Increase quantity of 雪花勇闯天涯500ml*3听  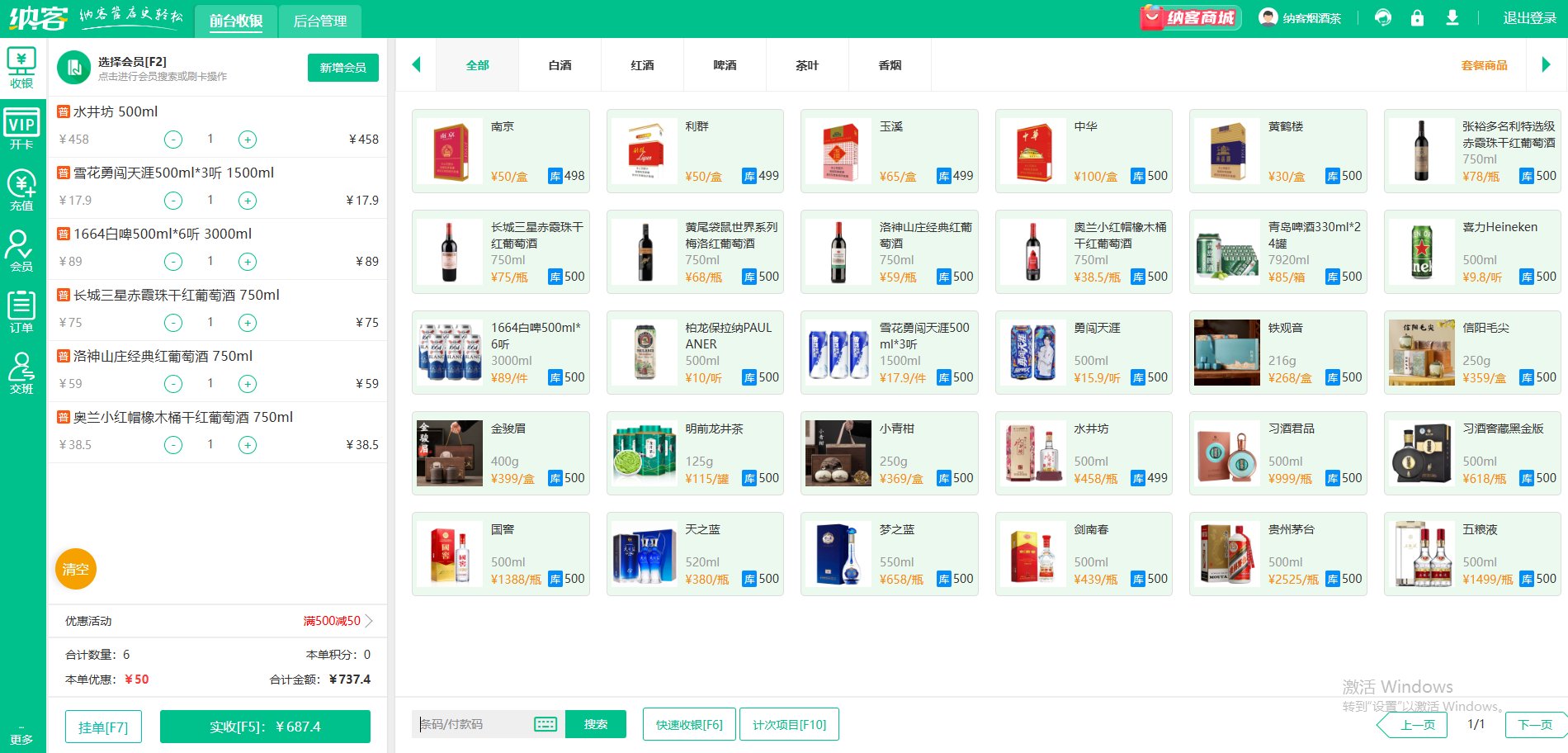(x=248, y=201)
